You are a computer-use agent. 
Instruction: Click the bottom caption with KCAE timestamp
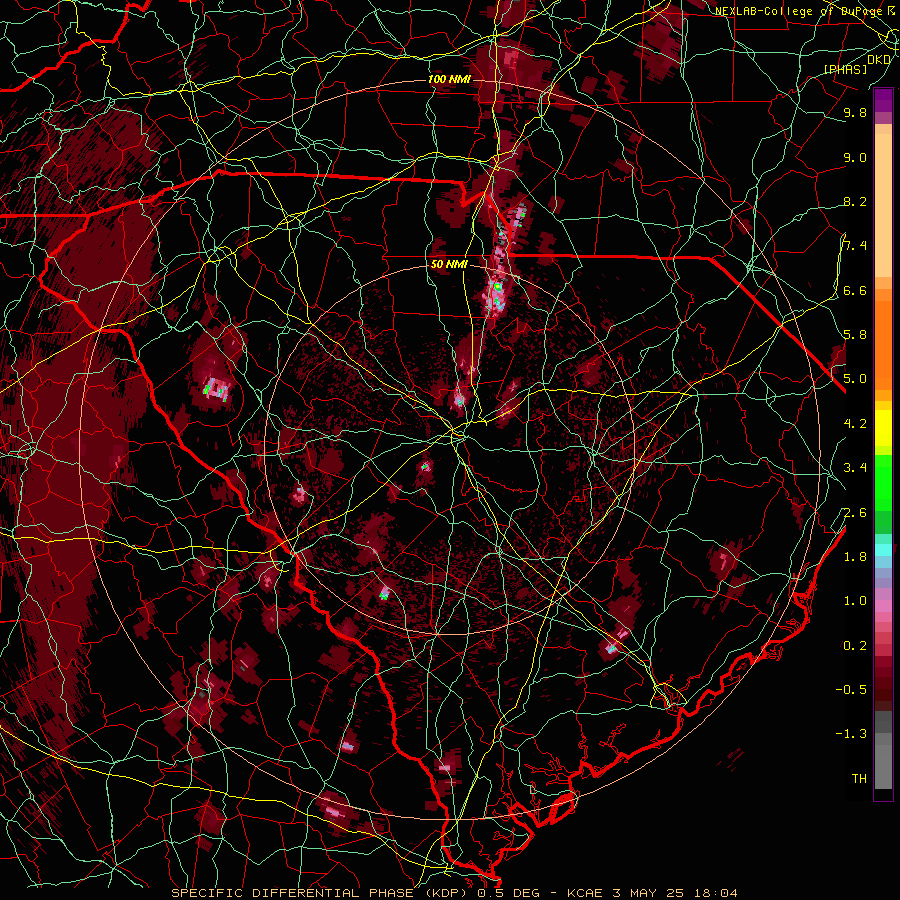(x=454, y=893)
